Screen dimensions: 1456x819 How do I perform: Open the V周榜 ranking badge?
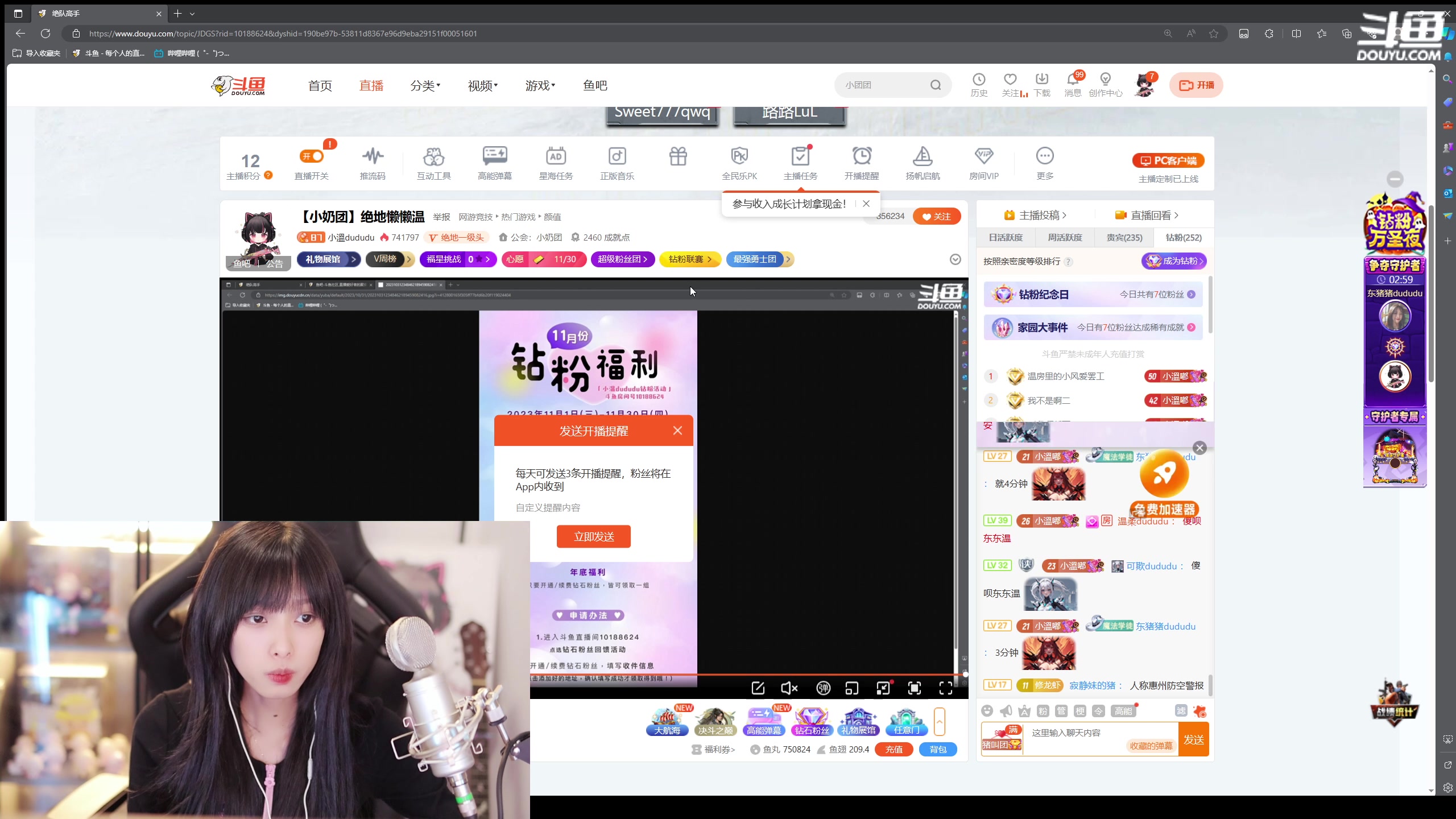click(x=390, y=259)
